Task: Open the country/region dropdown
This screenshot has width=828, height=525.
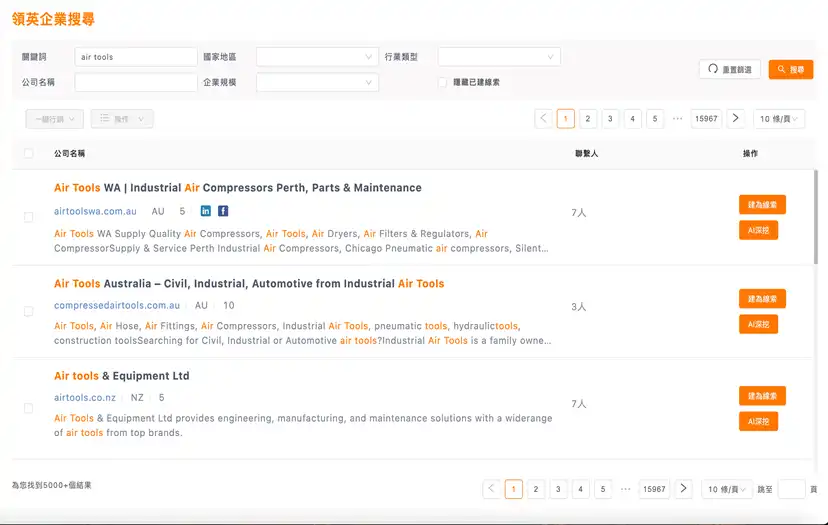Action: pos(317,57)
